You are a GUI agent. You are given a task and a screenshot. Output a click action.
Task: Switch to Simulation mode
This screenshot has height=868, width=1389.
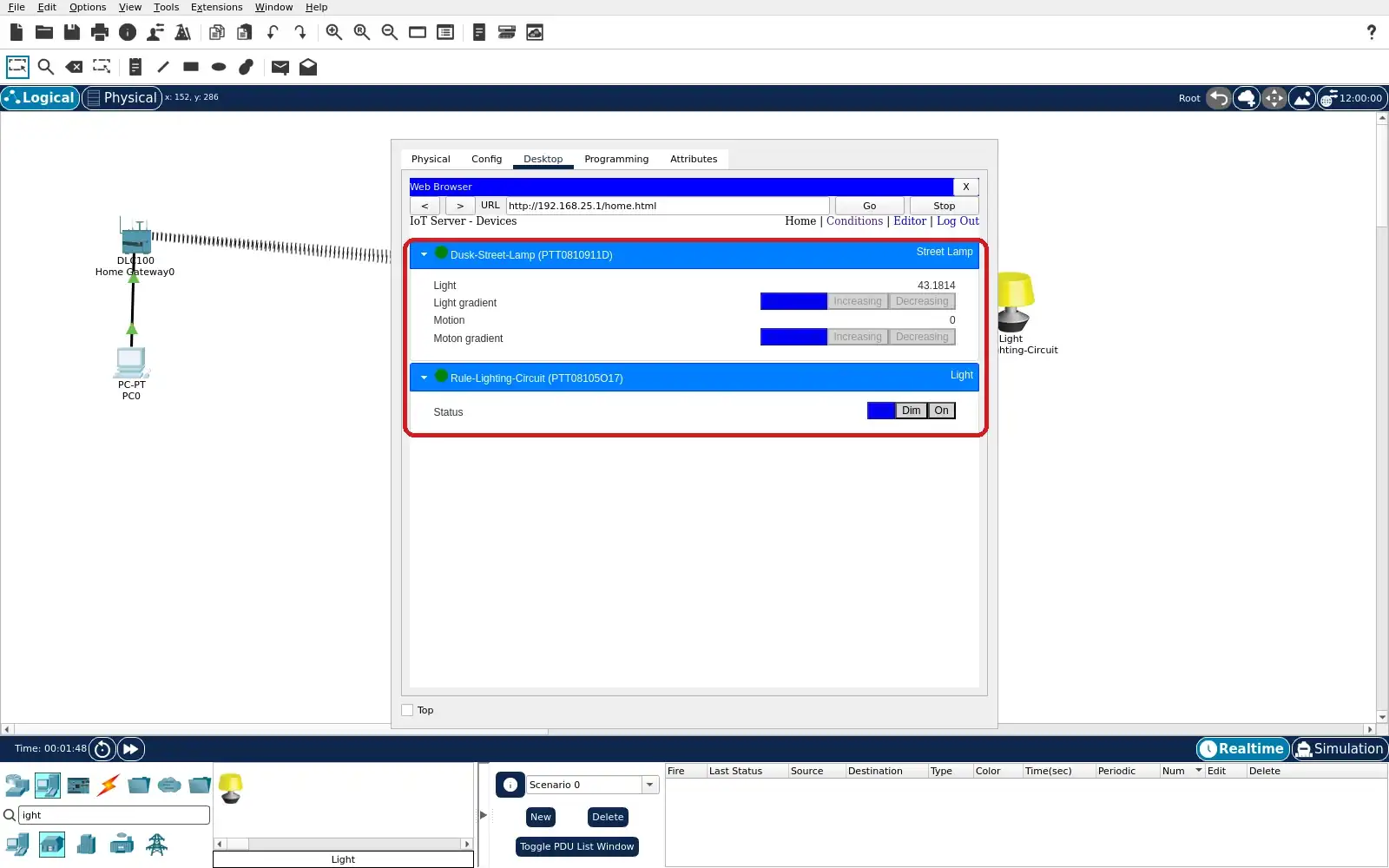[x=1340, y=749]
